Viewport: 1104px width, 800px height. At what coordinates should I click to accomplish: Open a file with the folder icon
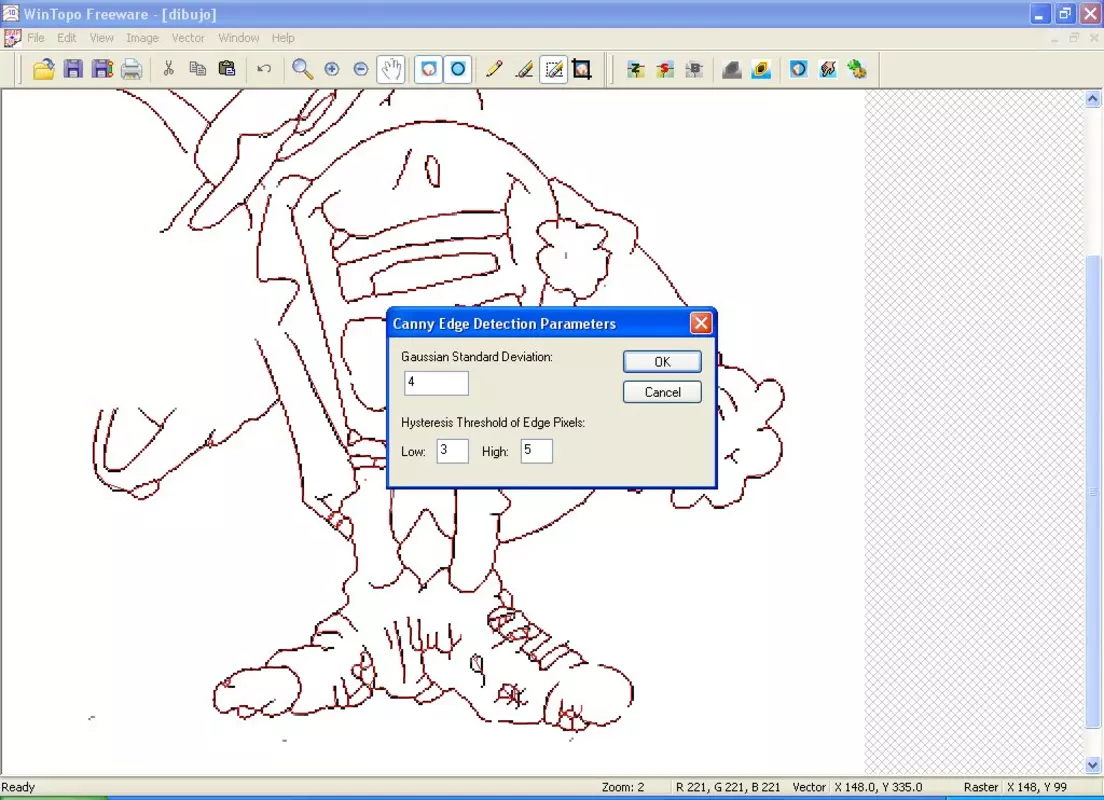pos(44,69)
